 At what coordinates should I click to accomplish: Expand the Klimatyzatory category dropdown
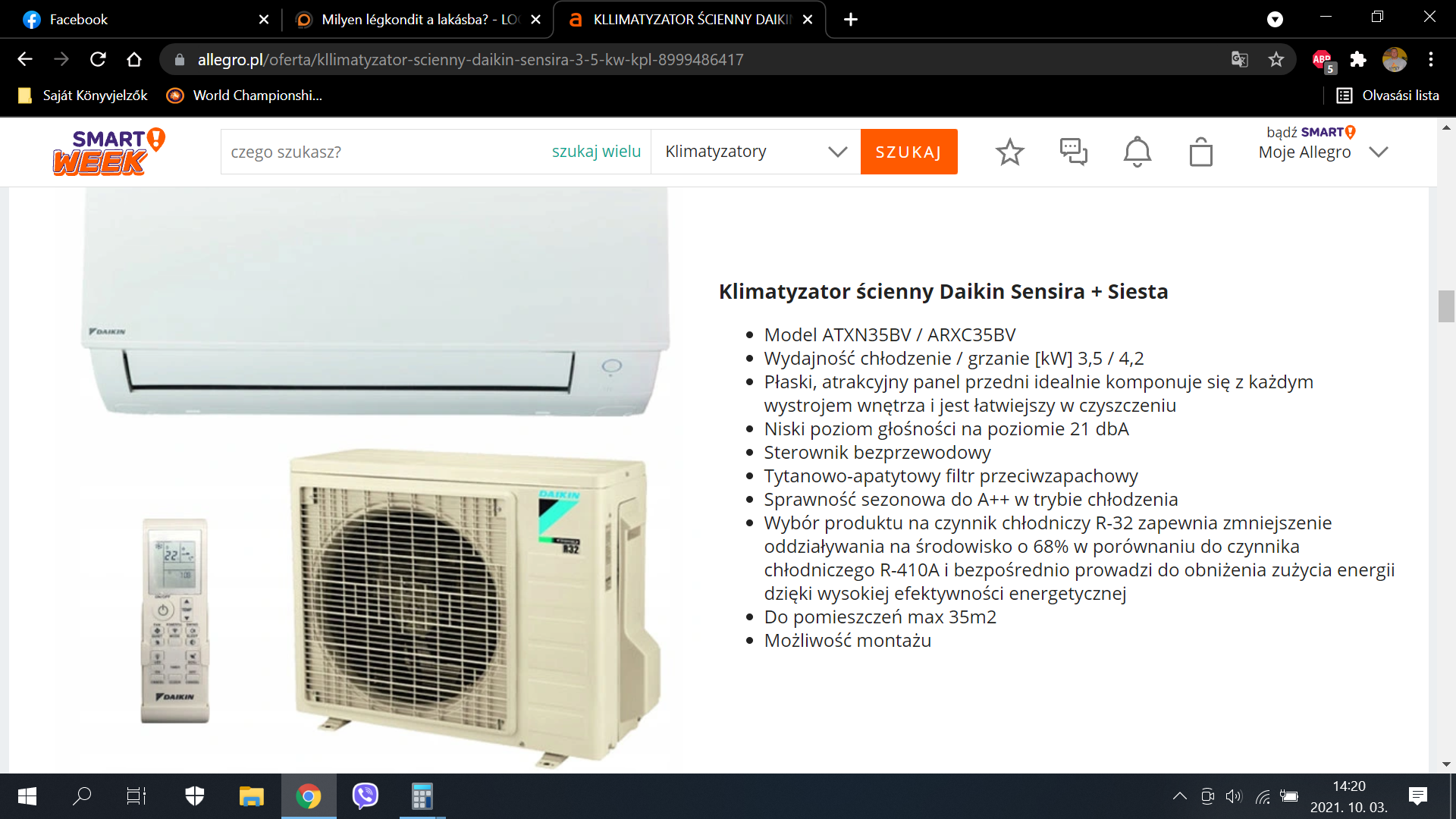click(x=755, y=152)
